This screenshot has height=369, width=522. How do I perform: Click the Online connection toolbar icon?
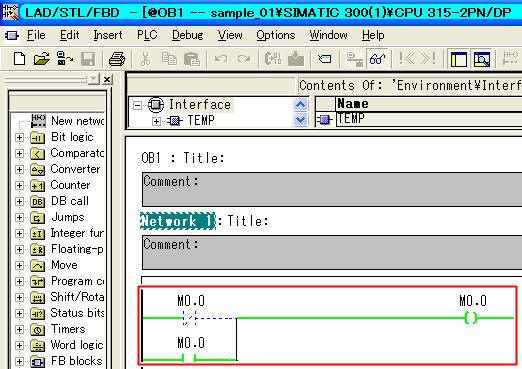[64, 59]
